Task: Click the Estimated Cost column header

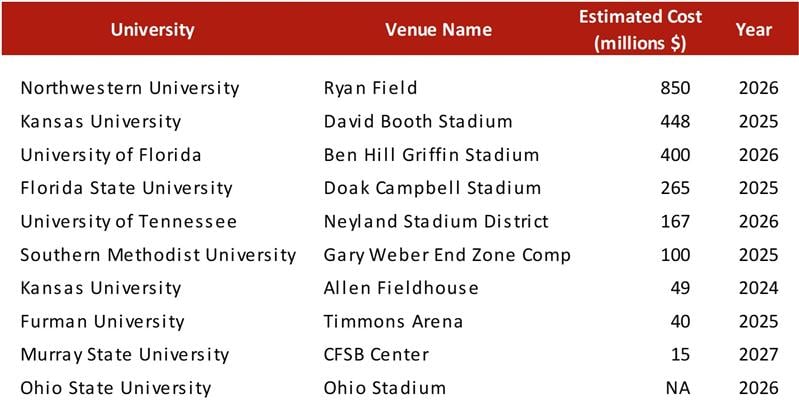Action: (647, 29)
